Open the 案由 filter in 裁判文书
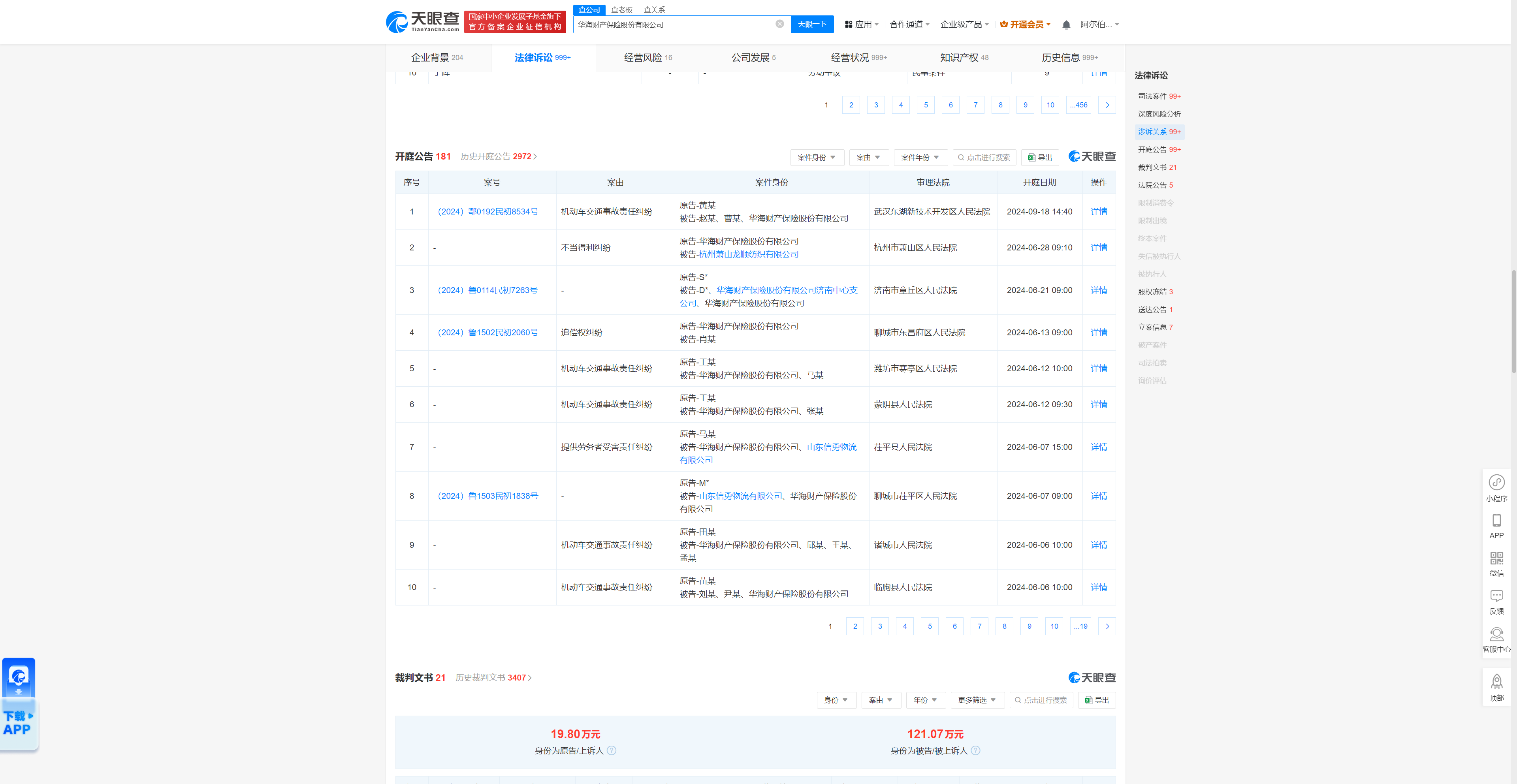The image size is (1517, 784). [x=881, y=700]
